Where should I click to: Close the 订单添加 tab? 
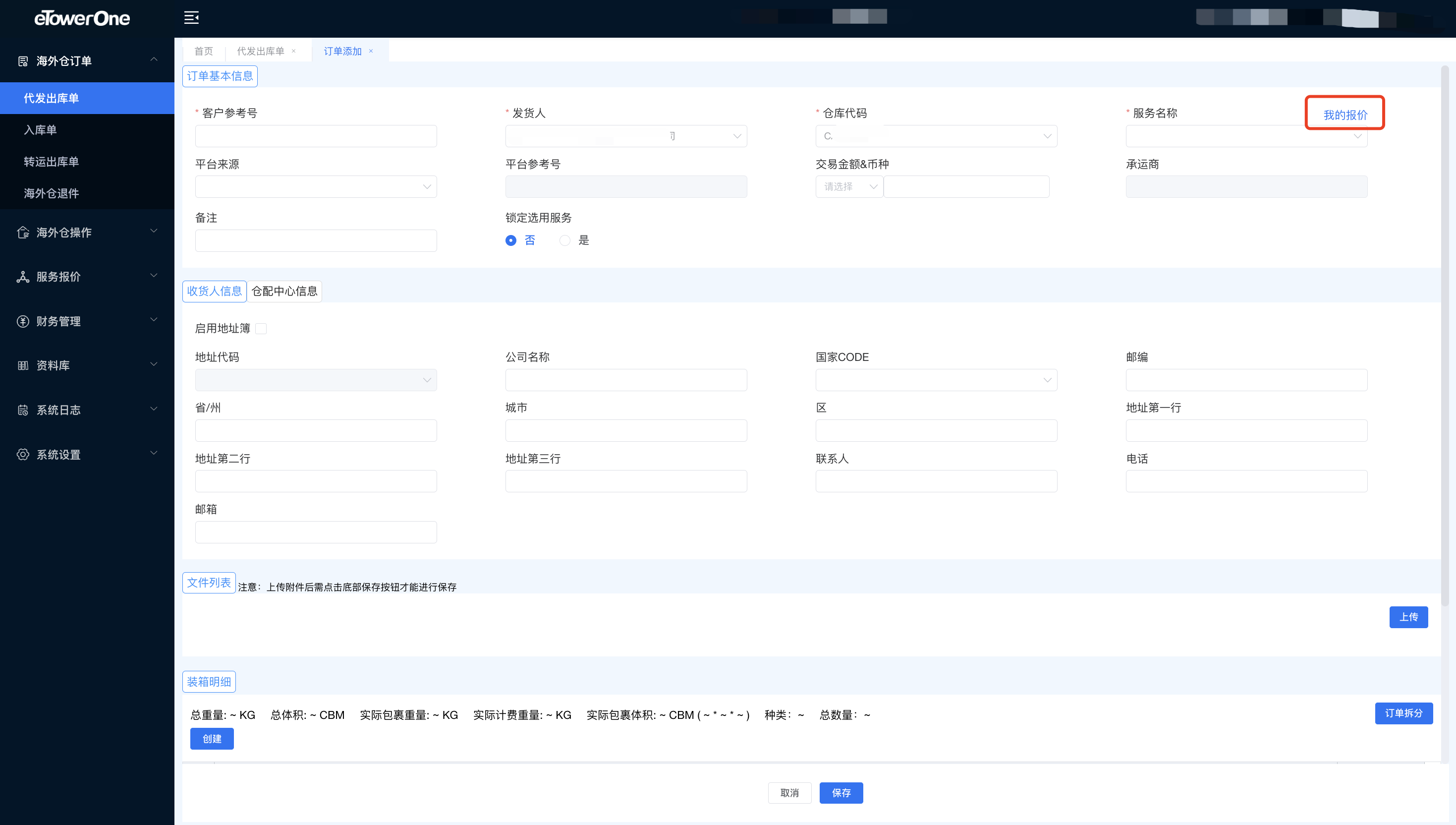point(371,51)
